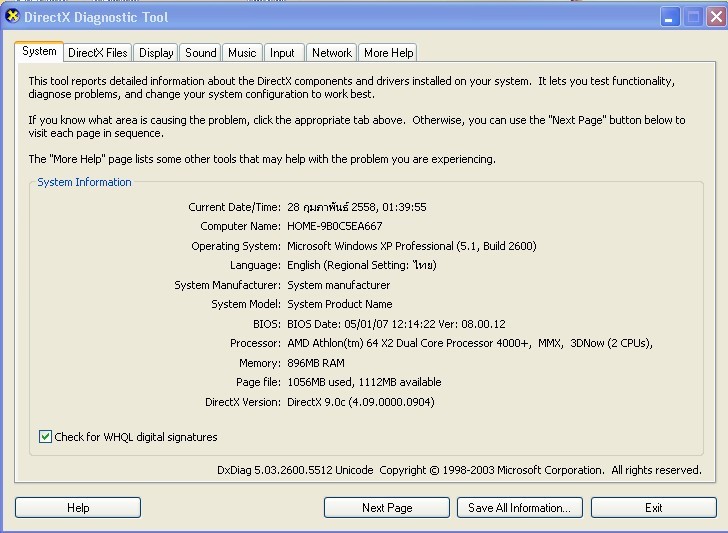Toggle Check for WHQL digital signatures checkbox
728x533 pixels.
point(45,436)
